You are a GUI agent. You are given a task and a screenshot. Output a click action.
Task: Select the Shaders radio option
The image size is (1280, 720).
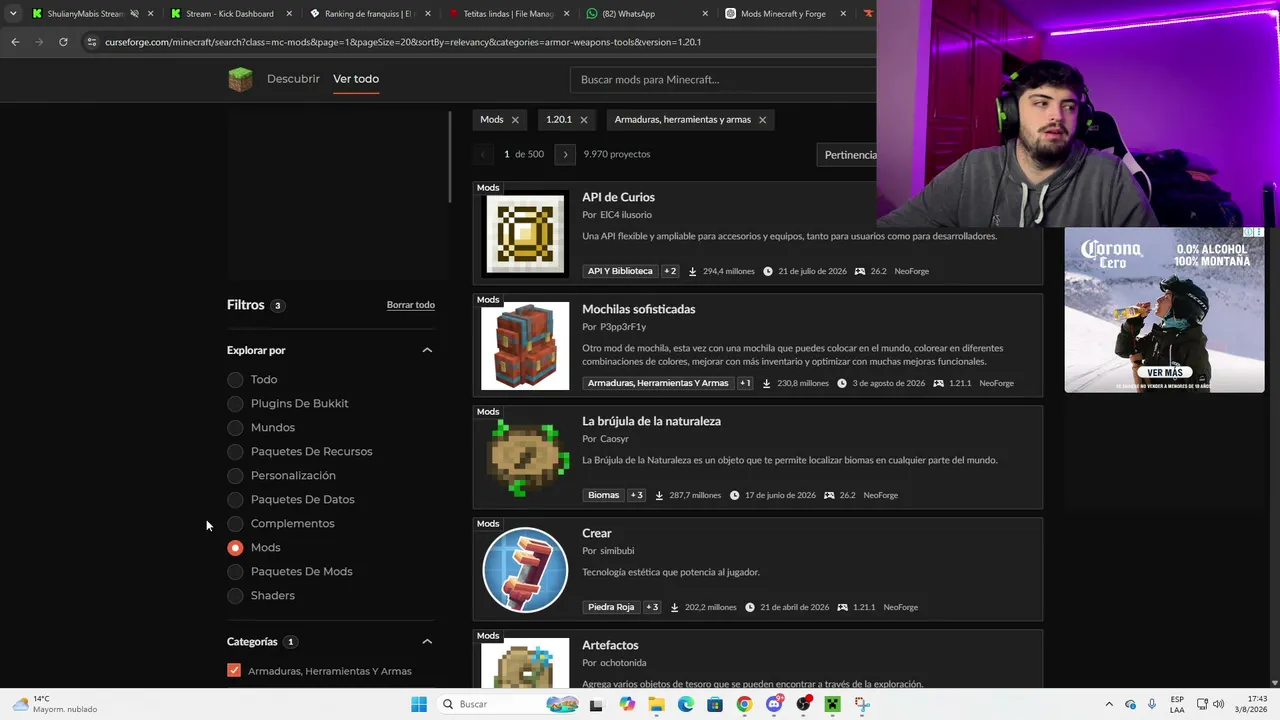235,596
